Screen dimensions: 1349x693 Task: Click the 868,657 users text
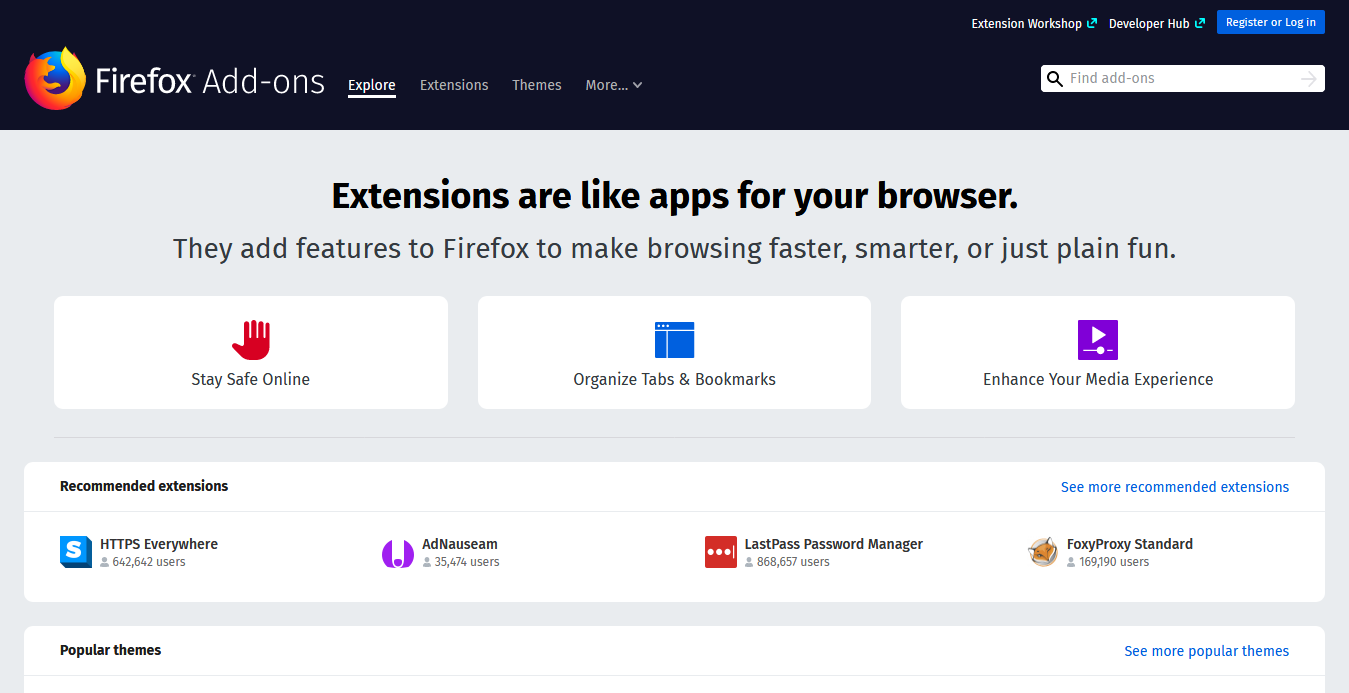(x=793, y=562)
